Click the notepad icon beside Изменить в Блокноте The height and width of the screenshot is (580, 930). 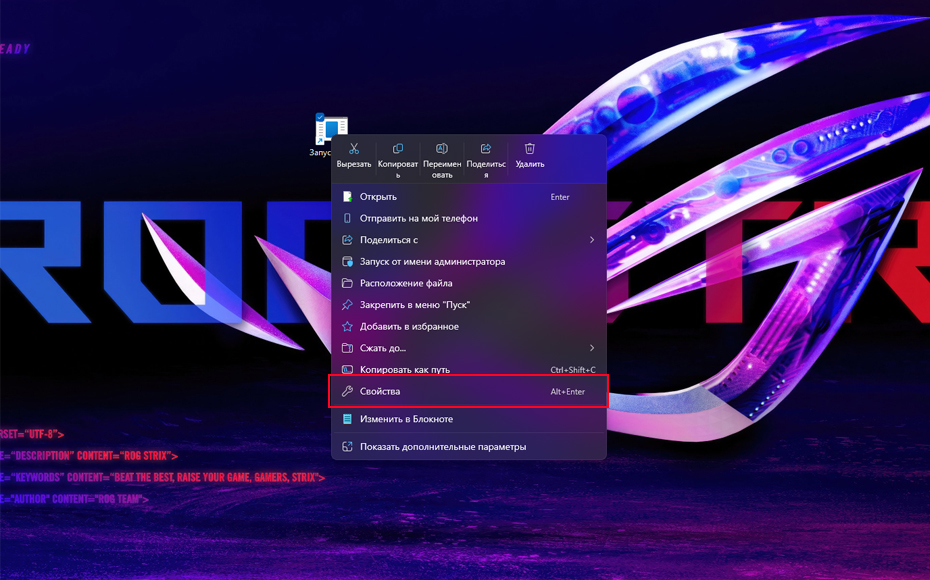[x=348, y=419]
